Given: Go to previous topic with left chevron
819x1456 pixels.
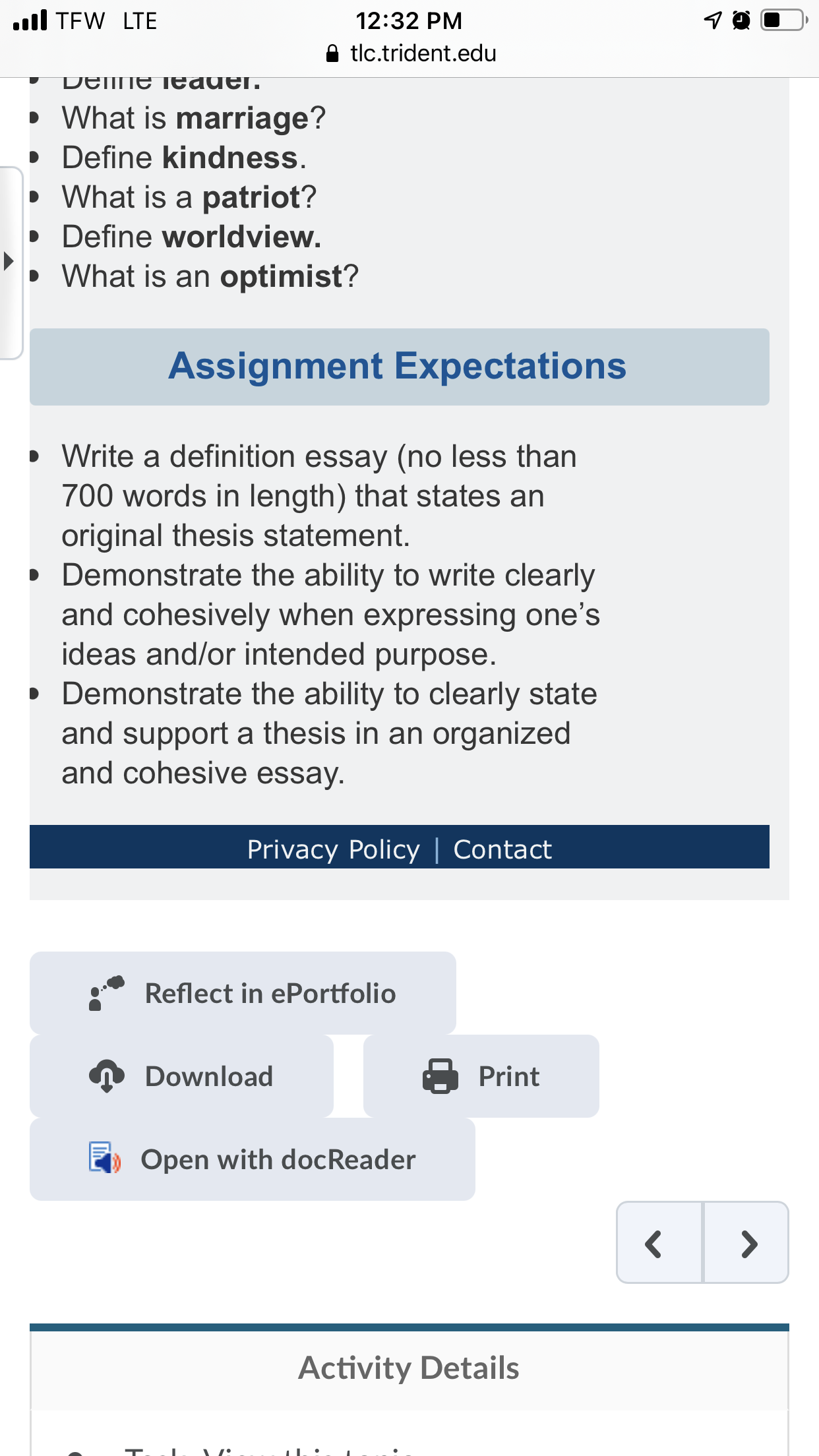Looking at the screenshot, I should (659, 1243).
